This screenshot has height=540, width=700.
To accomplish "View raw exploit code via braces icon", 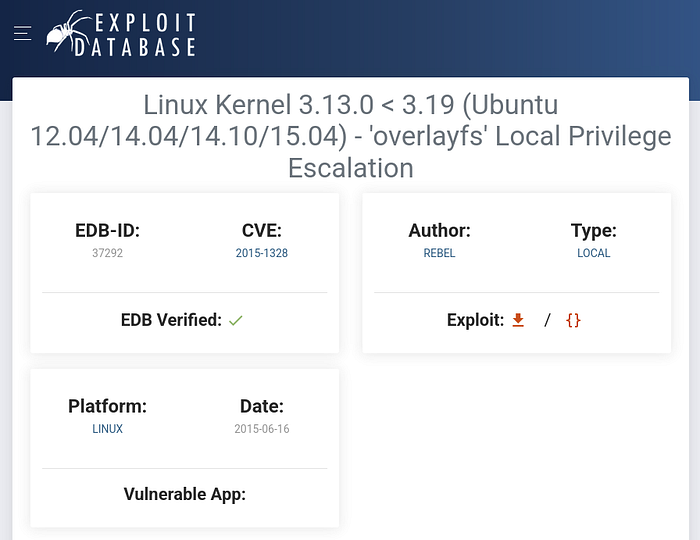I will (x=573, y=320).
